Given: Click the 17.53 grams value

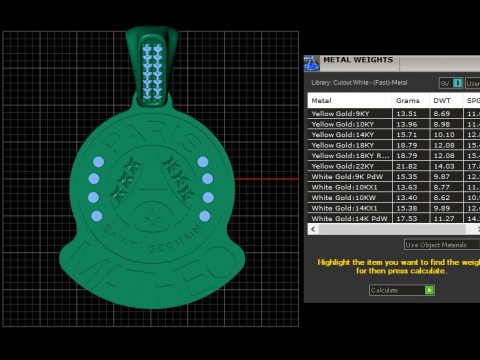Looking at the screenshot, I should pos(406,219).
